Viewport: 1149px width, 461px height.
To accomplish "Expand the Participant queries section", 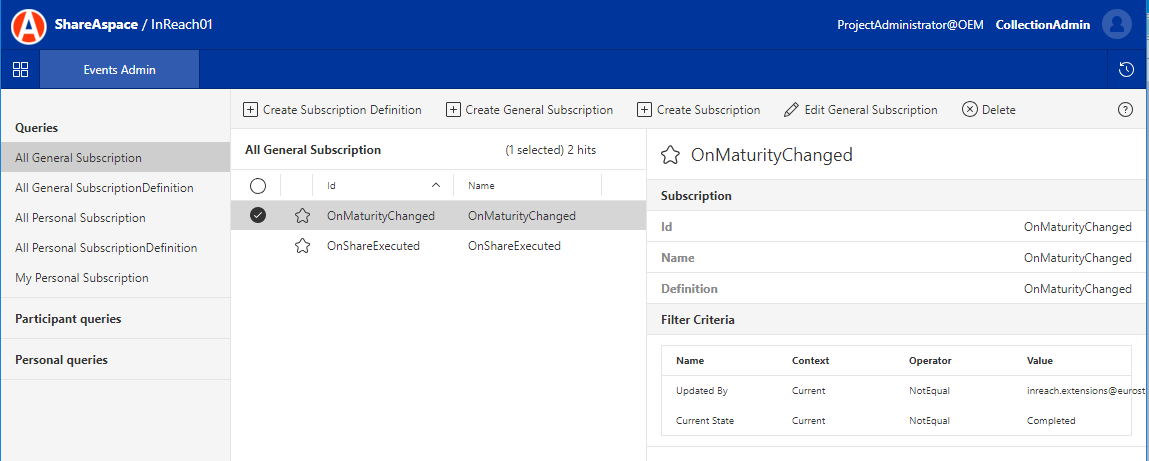I will click(x=68, y=319).
